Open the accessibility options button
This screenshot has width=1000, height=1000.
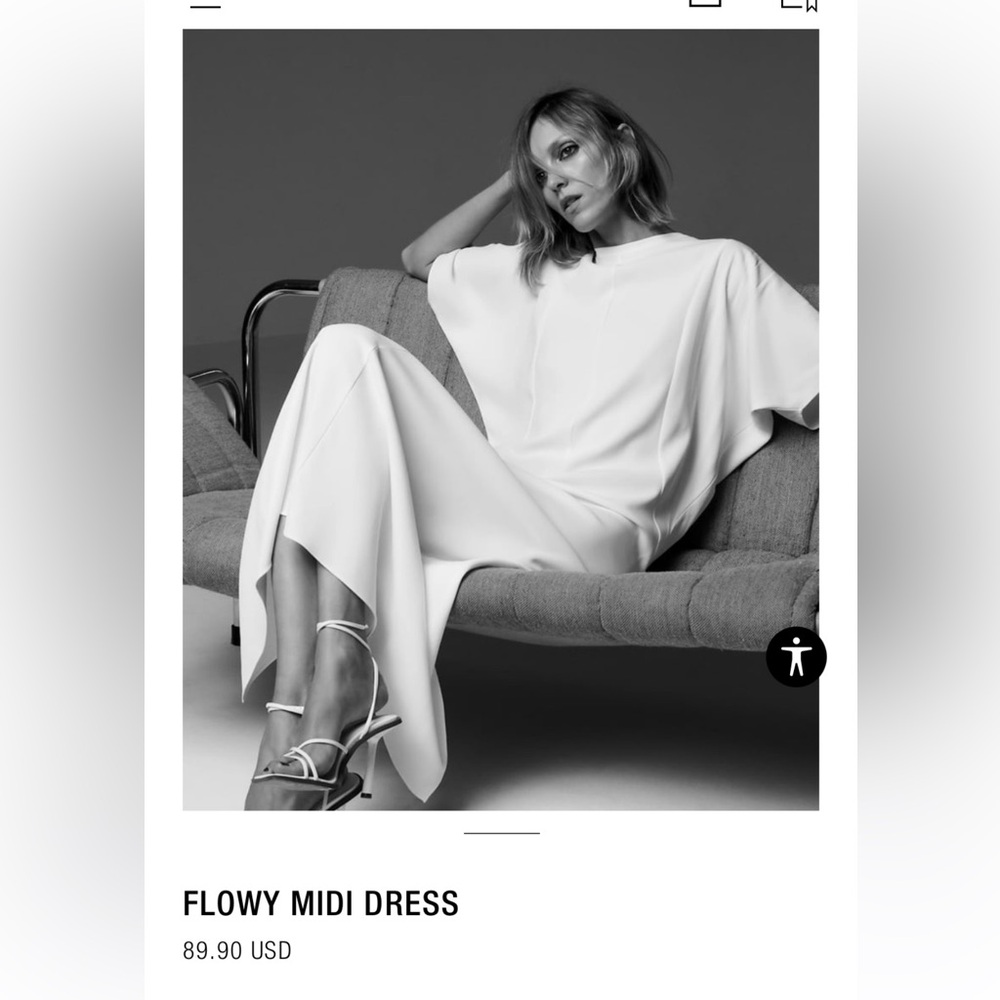point(796,657)
